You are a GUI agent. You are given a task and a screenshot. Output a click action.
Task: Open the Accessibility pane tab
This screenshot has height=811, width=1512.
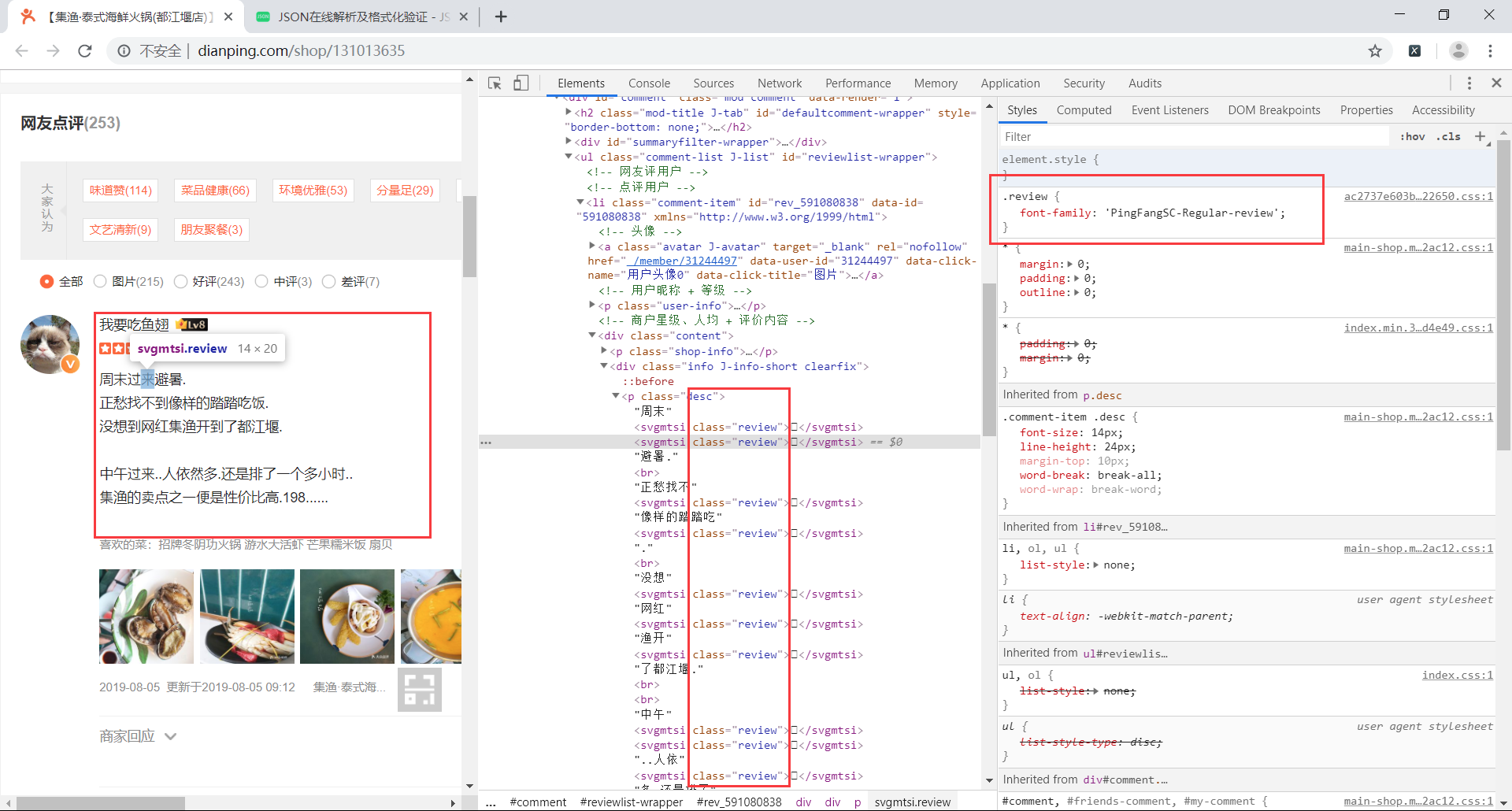(x=1443, y=110)
